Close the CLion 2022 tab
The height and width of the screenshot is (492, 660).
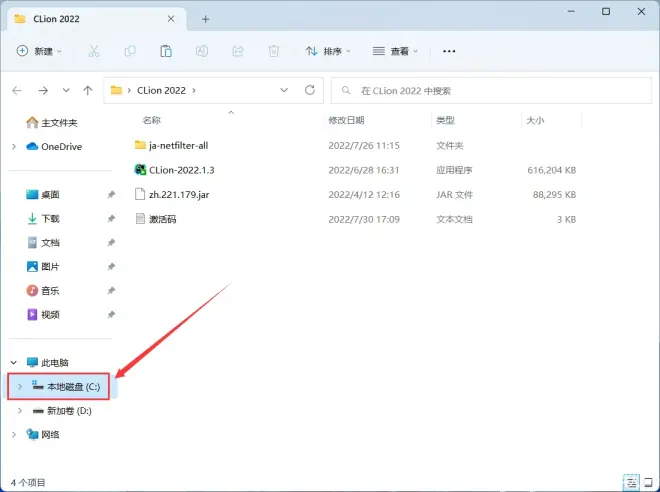[x=171, y=19]
